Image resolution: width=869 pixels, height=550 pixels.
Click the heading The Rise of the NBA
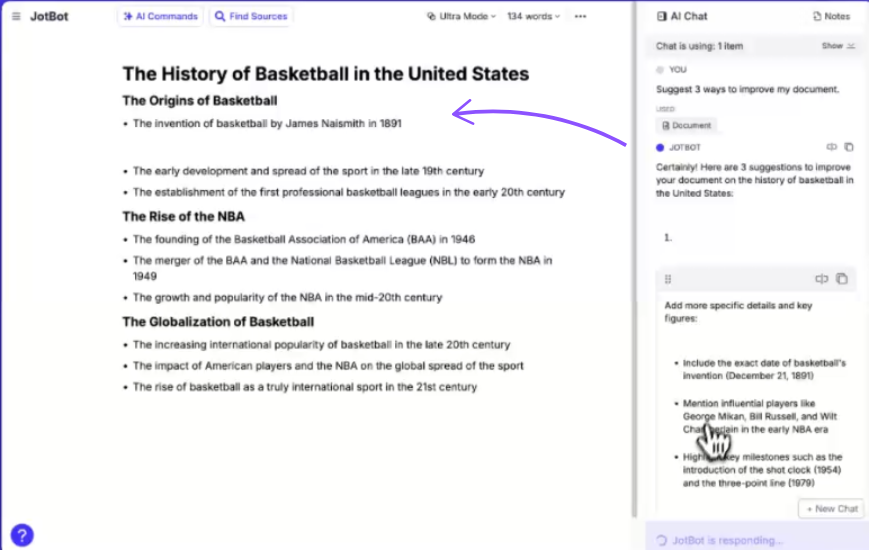click(183, 217)
